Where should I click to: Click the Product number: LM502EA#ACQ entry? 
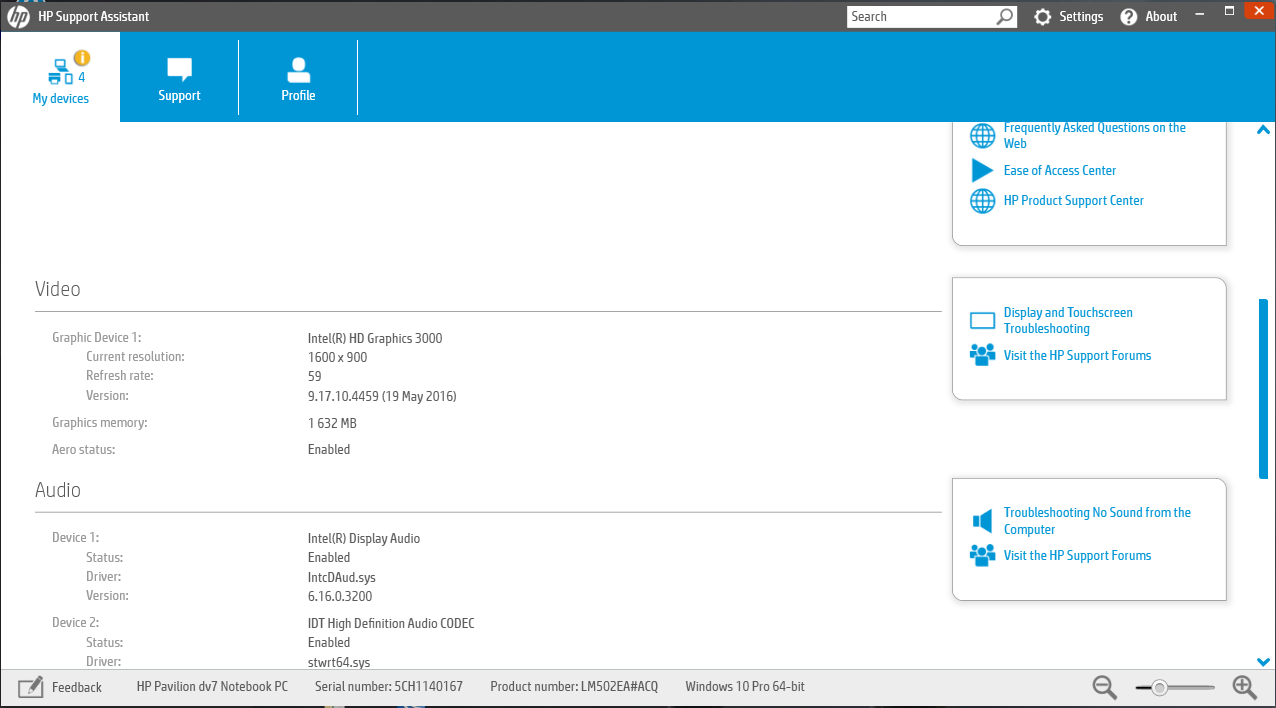[574, 687]
